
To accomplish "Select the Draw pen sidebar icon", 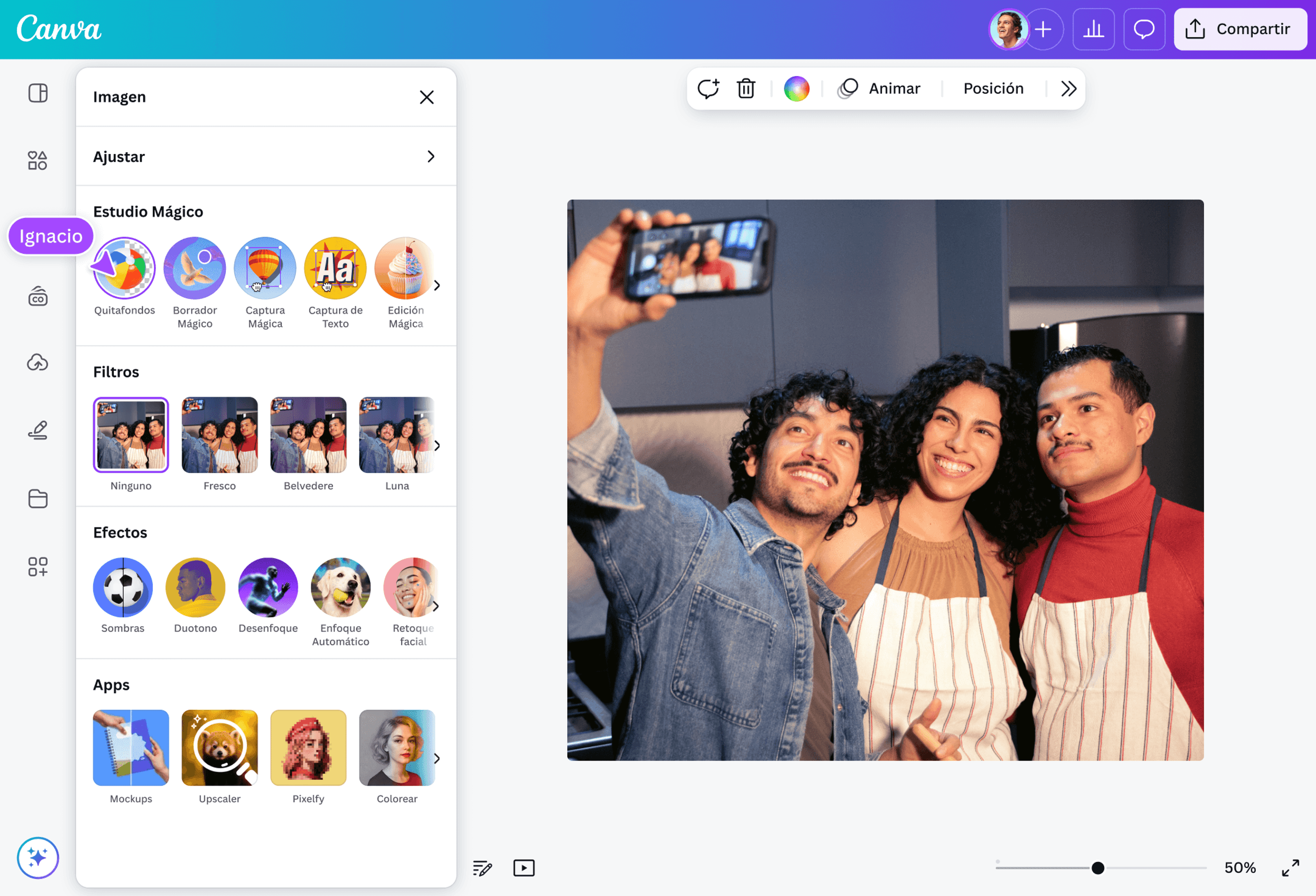I will [38, 430].
